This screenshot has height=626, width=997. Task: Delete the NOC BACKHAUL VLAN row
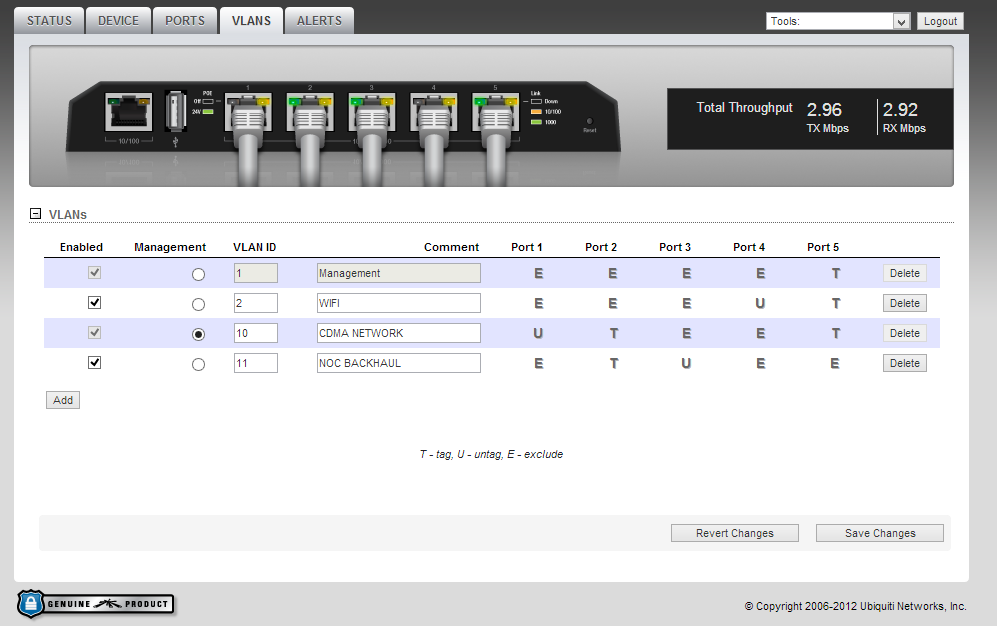coord(905,363)
